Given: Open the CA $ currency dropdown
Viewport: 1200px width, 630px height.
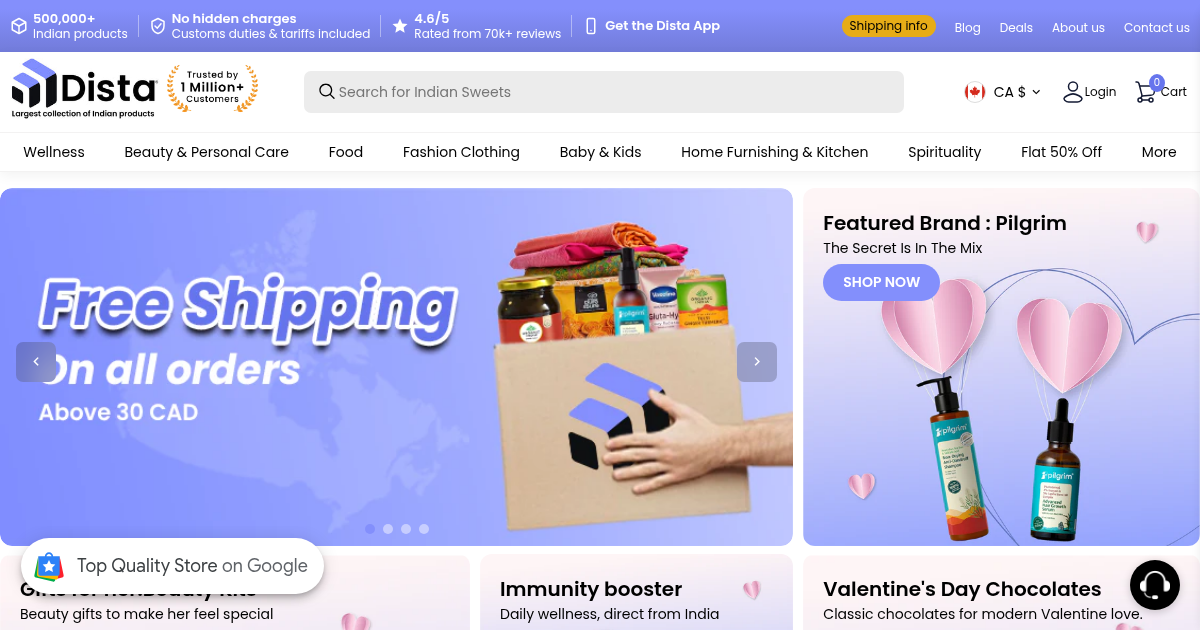Looking at the screenshot, I should point(1003,92).
